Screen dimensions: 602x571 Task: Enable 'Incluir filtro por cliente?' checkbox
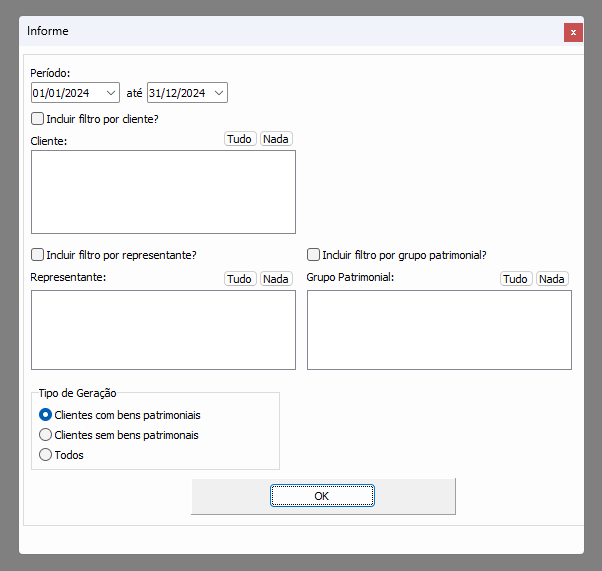click(x=38, y=119)
